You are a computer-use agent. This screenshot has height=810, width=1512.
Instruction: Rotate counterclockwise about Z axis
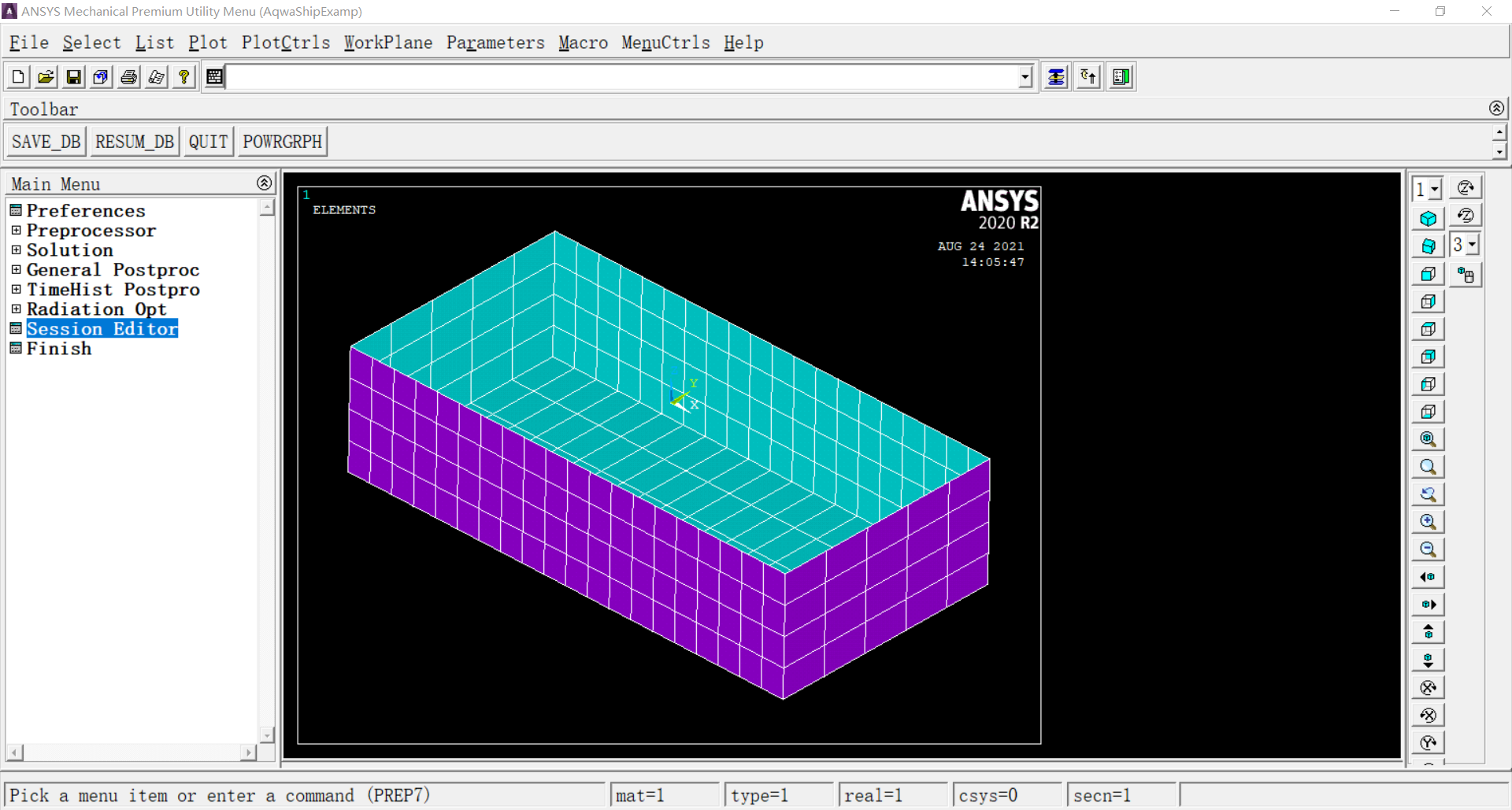coord(1466,216)
